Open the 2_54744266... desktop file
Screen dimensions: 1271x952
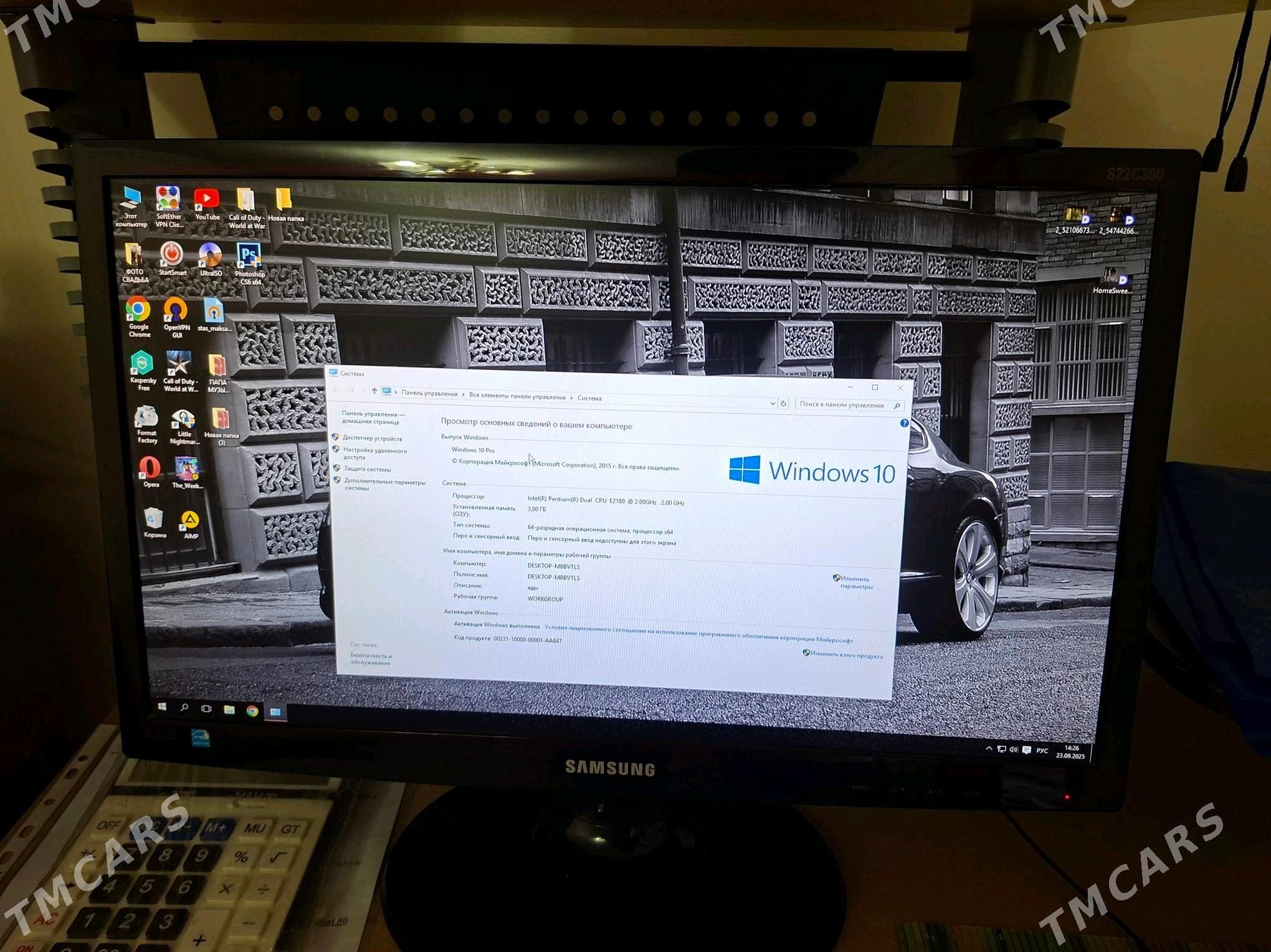click(1119, 221)
